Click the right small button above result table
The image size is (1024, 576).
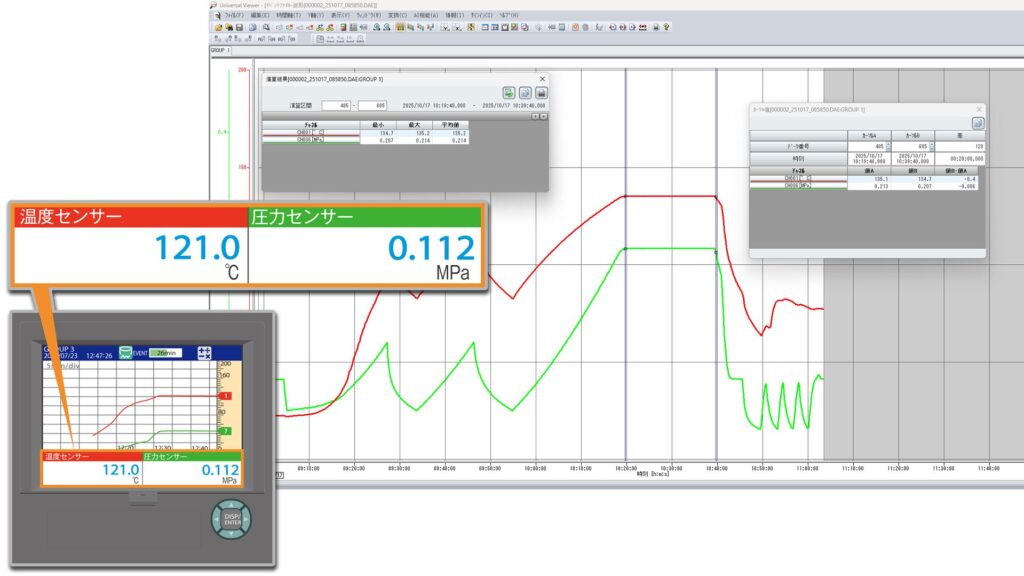(543, 116)
